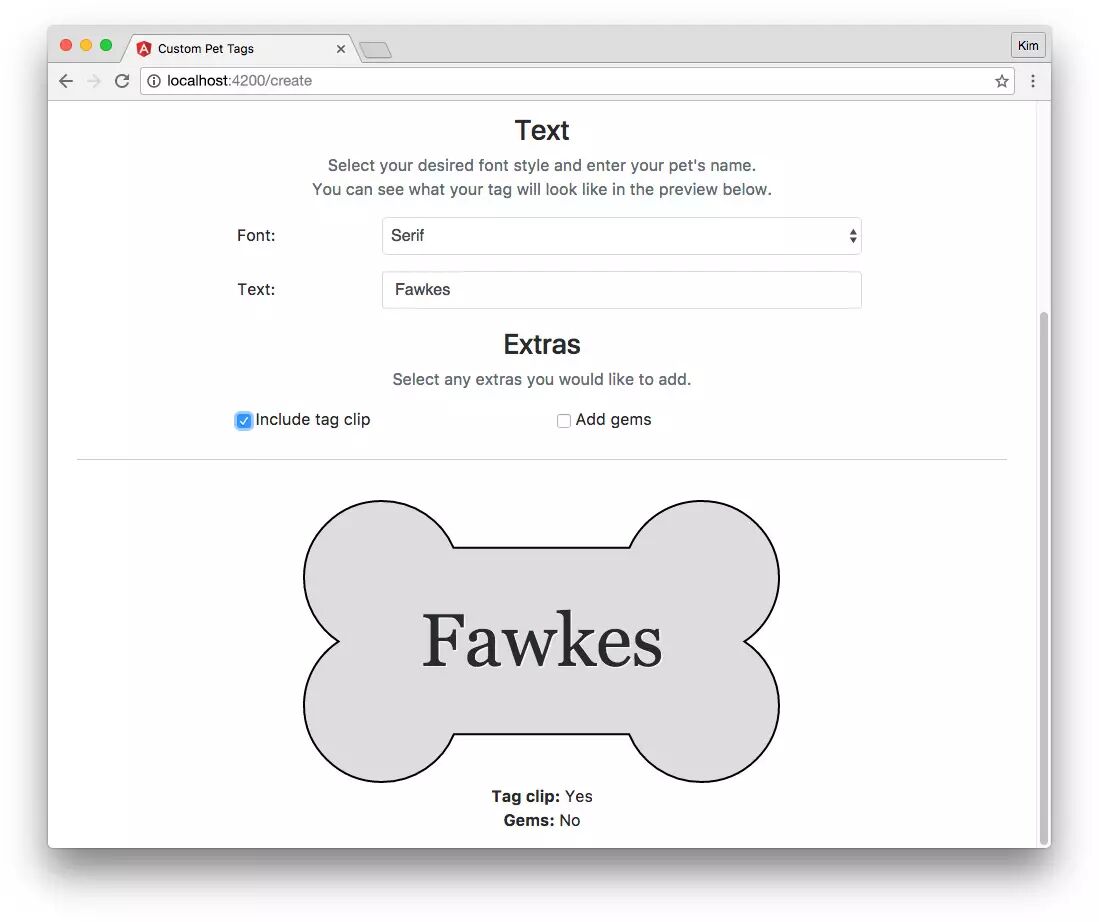
Task: Click the bone-shaped tag preview
Action: pos(541,641)
